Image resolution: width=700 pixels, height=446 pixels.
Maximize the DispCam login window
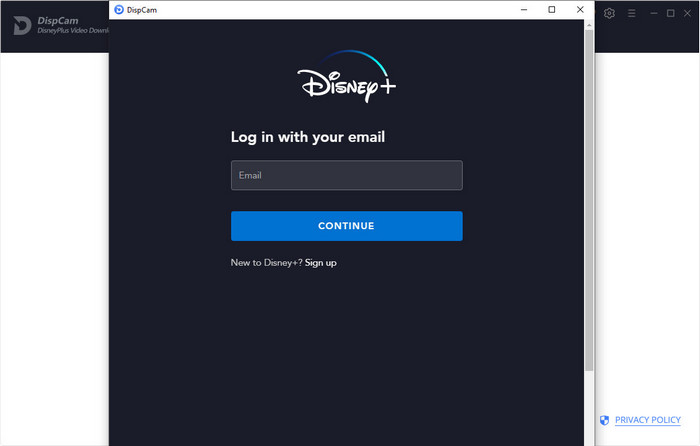(x=552, y=9)
